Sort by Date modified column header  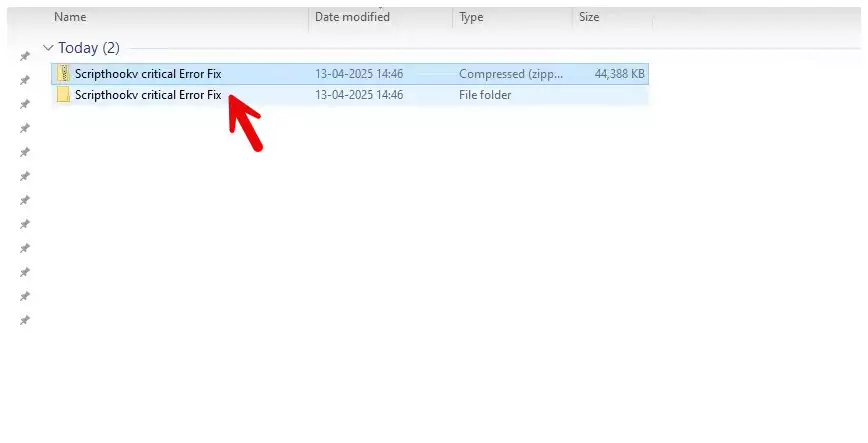click(x=352, y=17)
